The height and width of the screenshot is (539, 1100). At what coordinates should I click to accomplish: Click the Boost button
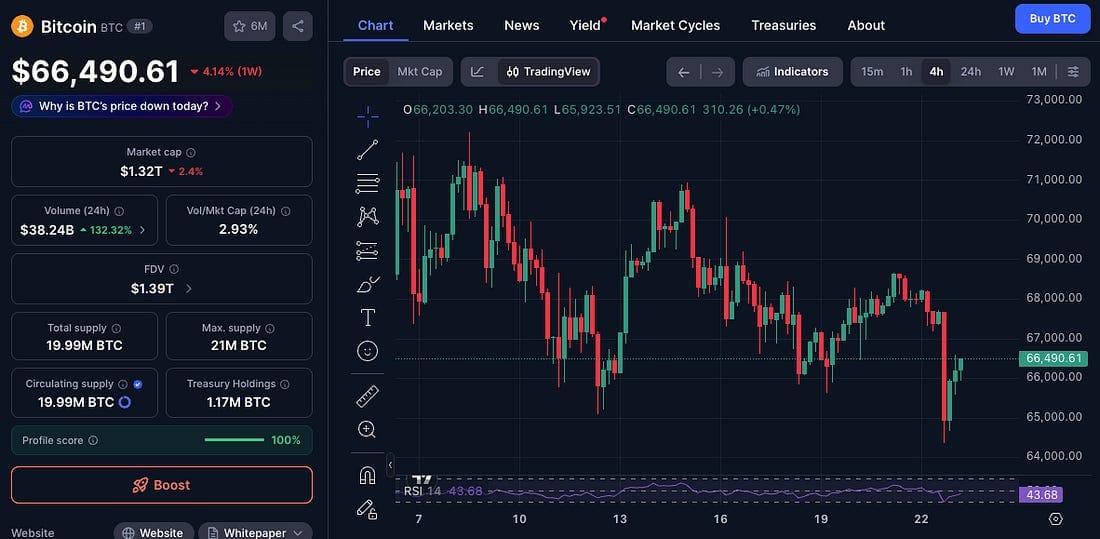click(162, 485)
